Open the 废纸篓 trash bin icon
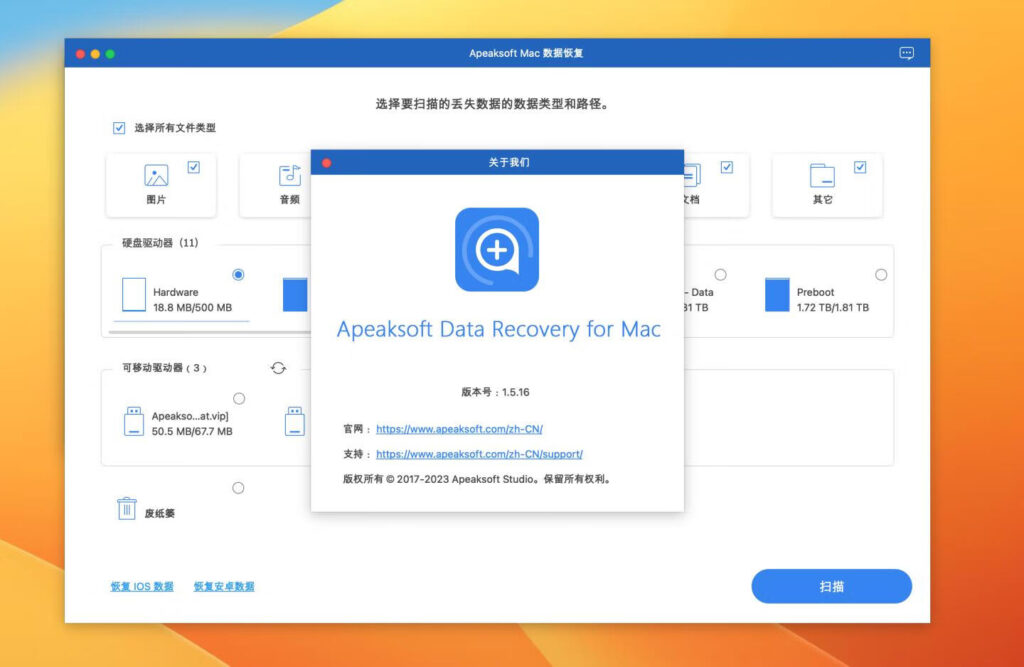The height and width of the screenshot is (667, 1024). 128,508
